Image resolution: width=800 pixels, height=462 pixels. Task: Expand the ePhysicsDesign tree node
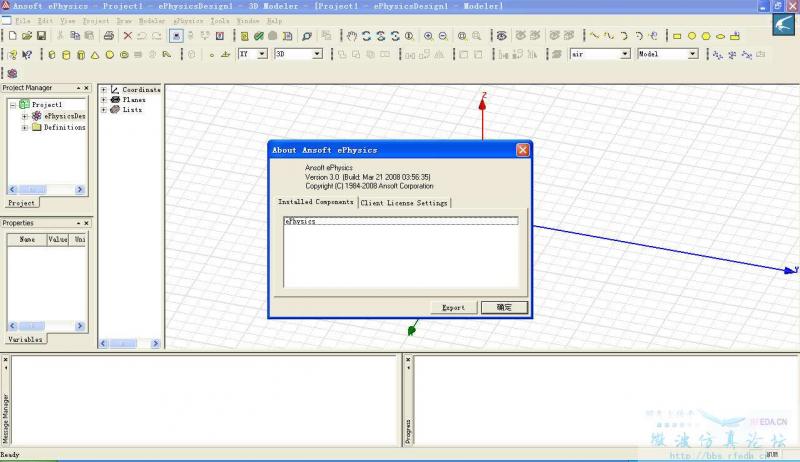click(x=24, y=116)
